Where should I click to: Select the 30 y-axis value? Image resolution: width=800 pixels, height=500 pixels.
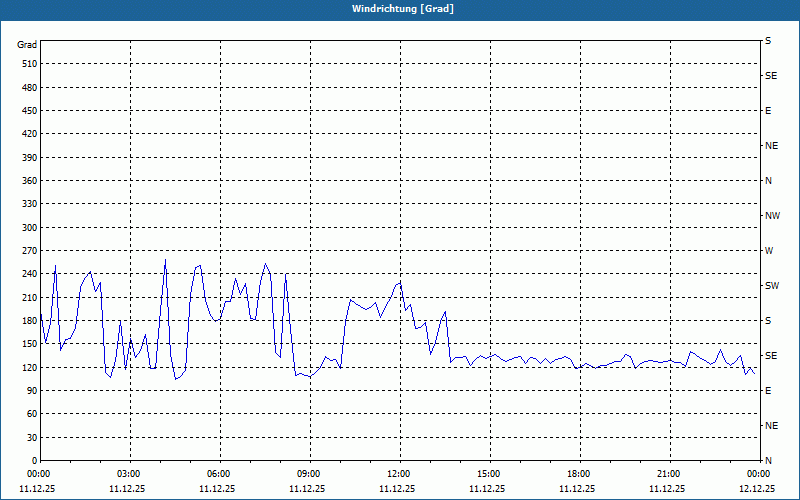[x=32, y=438]
